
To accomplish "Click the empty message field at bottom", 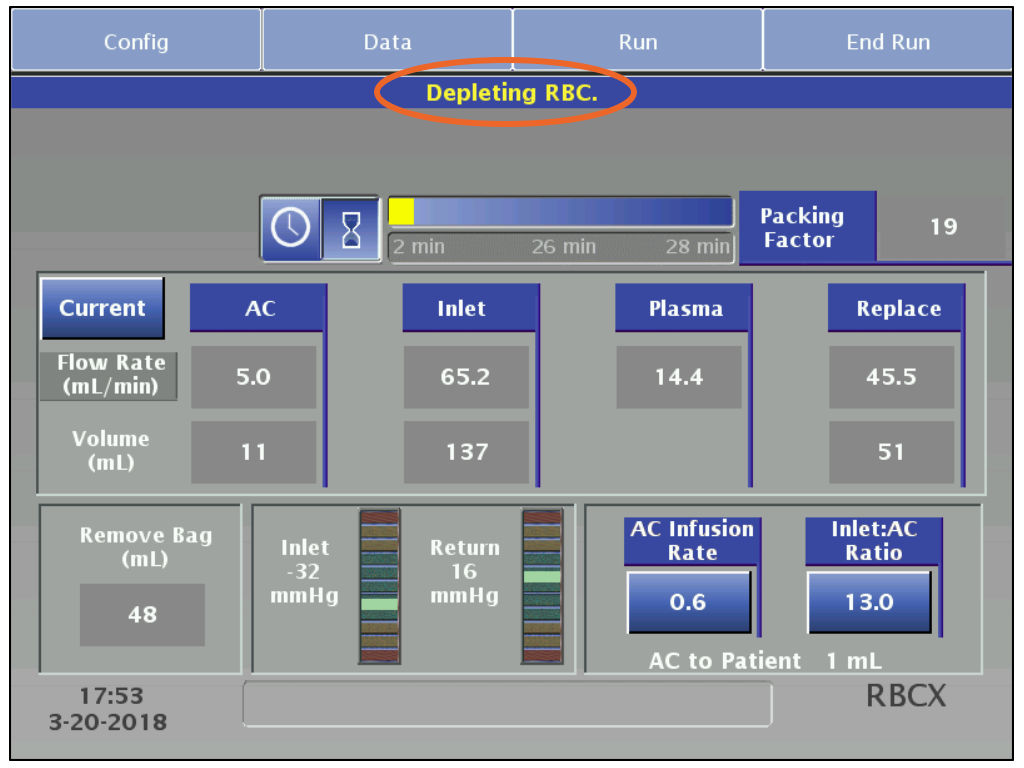I will point(507,704).
